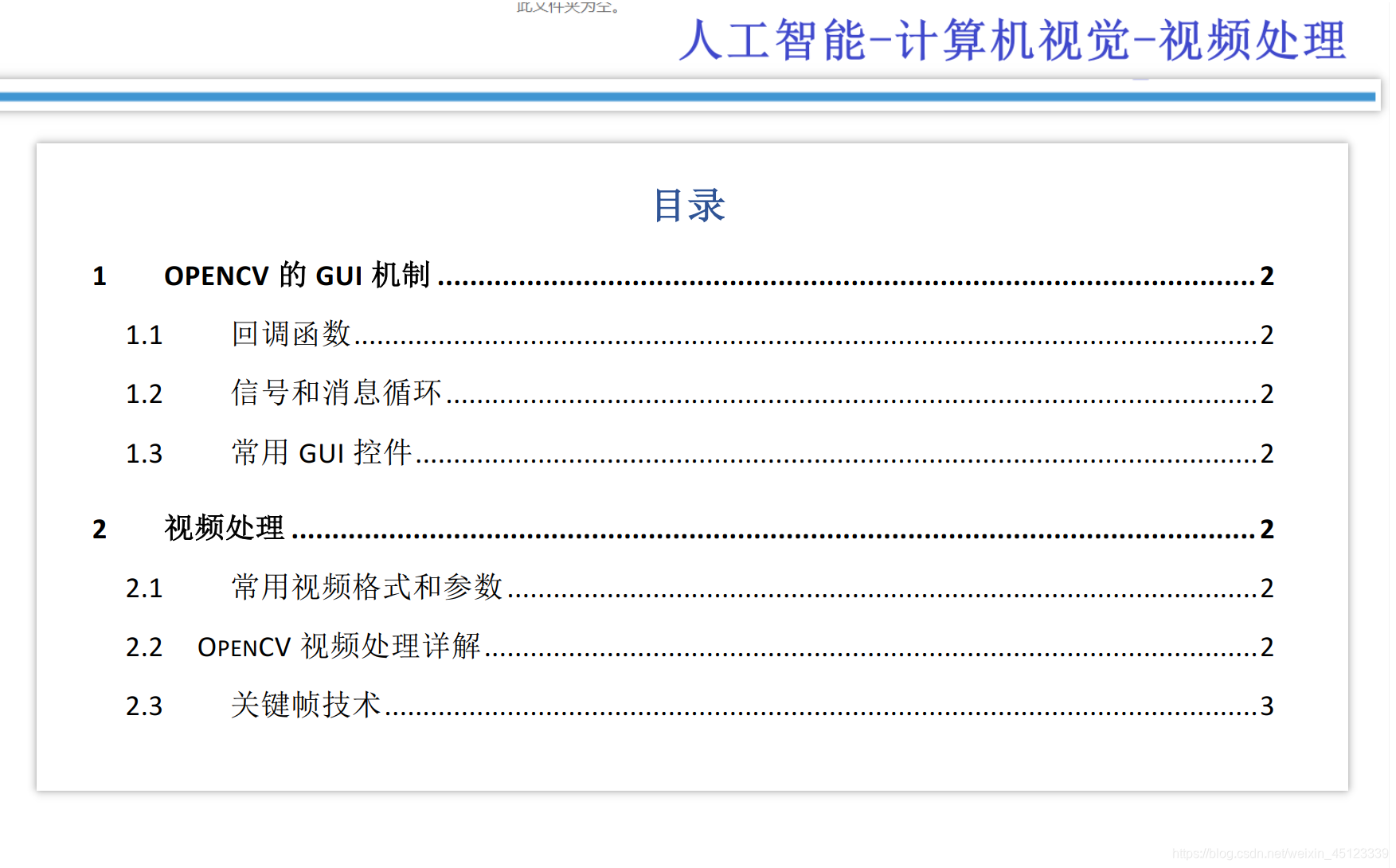Click the section number 1.1
The height and width of the screenshot is (868, 1396).
coord(144,335)
